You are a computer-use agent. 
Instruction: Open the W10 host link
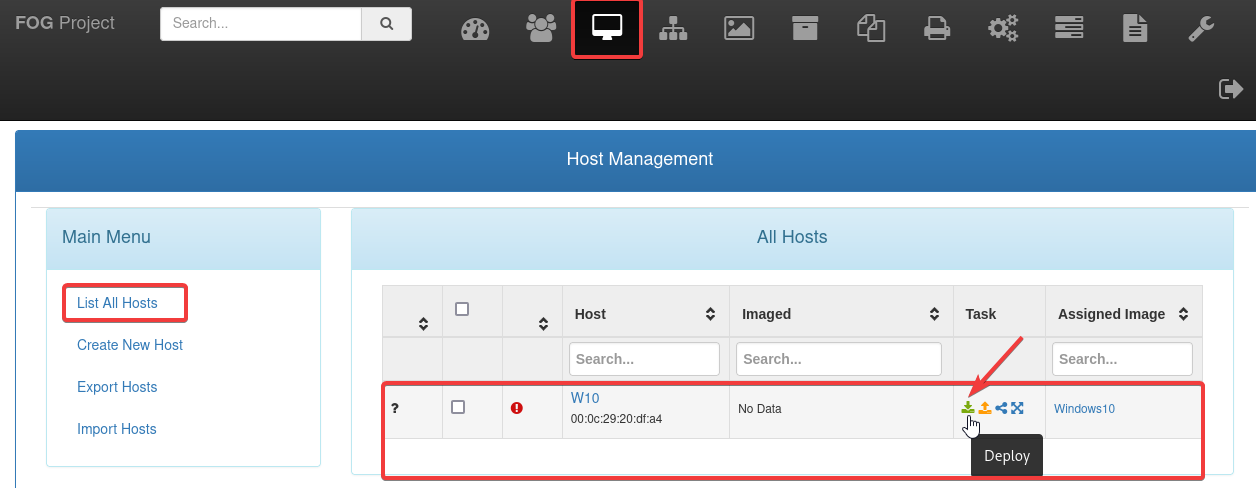click(585, 398)
